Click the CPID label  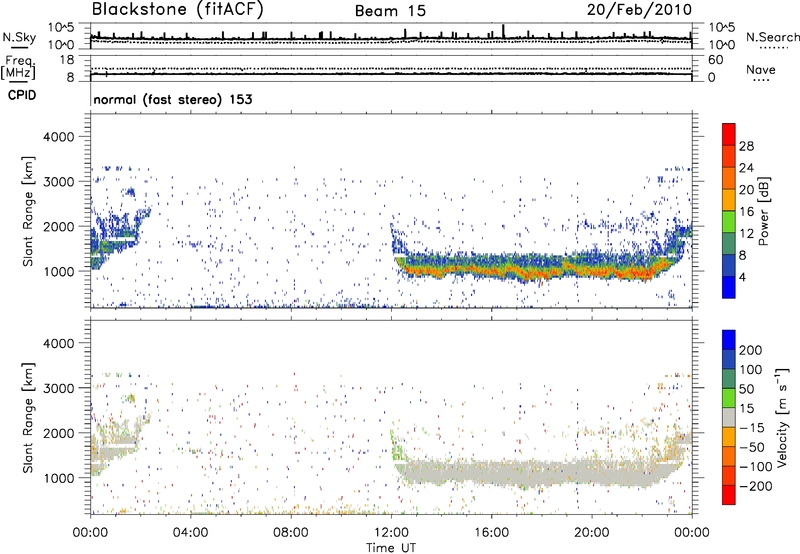point(22,95)
